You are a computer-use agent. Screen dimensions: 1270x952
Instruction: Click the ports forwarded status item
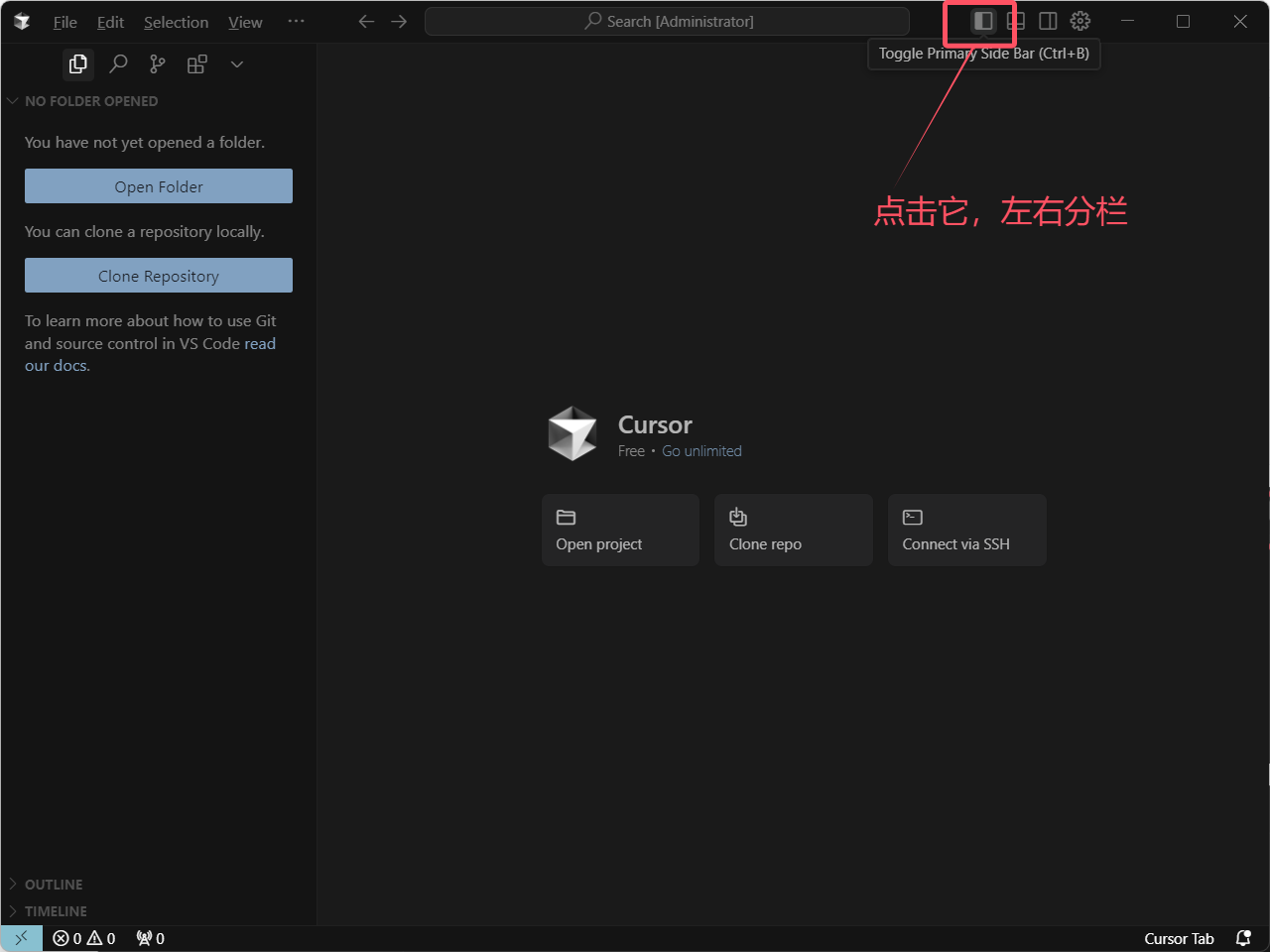(x=150, y=938)
